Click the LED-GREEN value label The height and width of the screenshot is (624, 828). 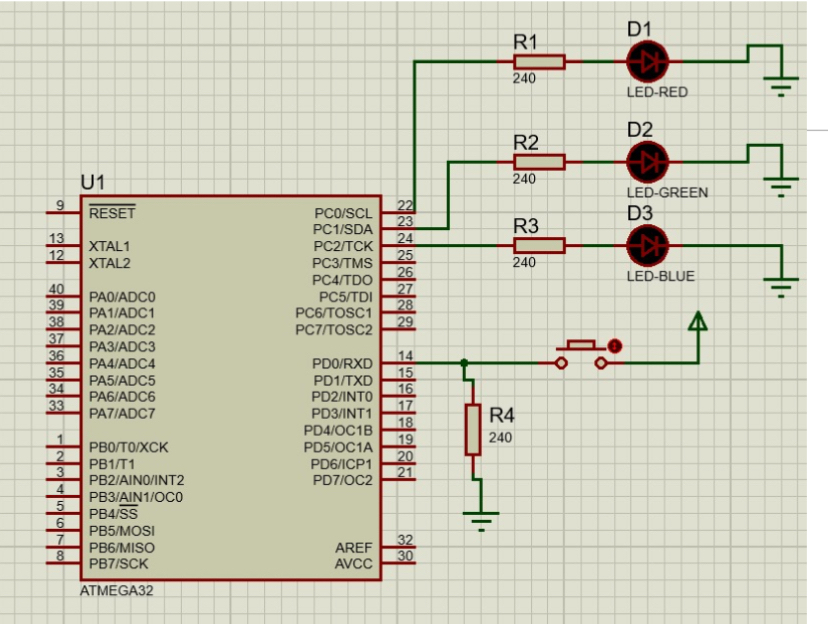point(667,193)
